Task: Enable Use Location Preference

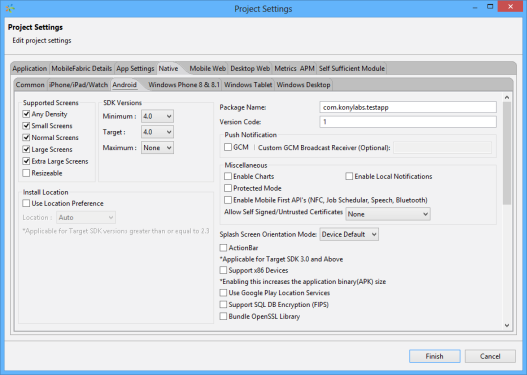Action: click(26, 203)
